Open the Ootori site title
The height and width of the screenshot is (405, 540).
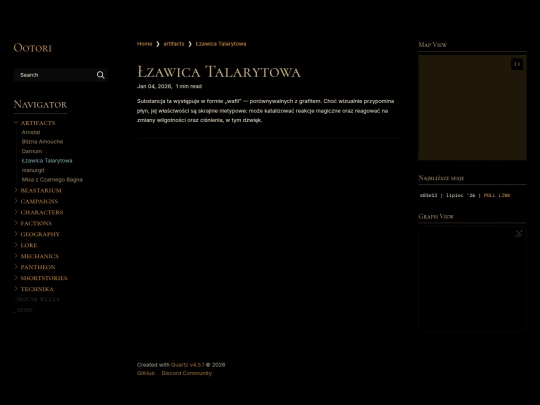(x=32, y=48)
